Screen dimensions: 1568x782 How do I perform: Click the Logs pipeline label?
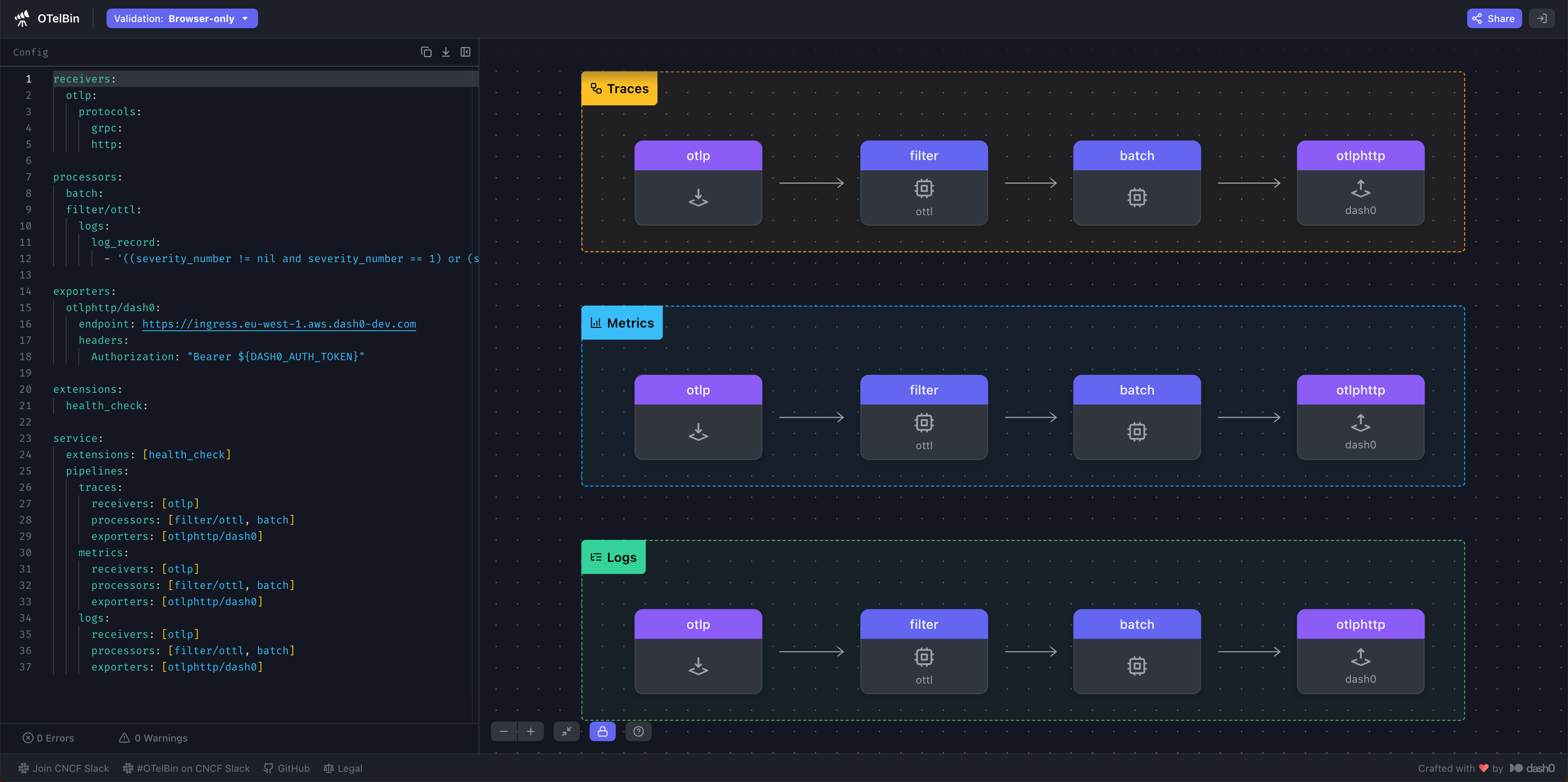[614, 557]
